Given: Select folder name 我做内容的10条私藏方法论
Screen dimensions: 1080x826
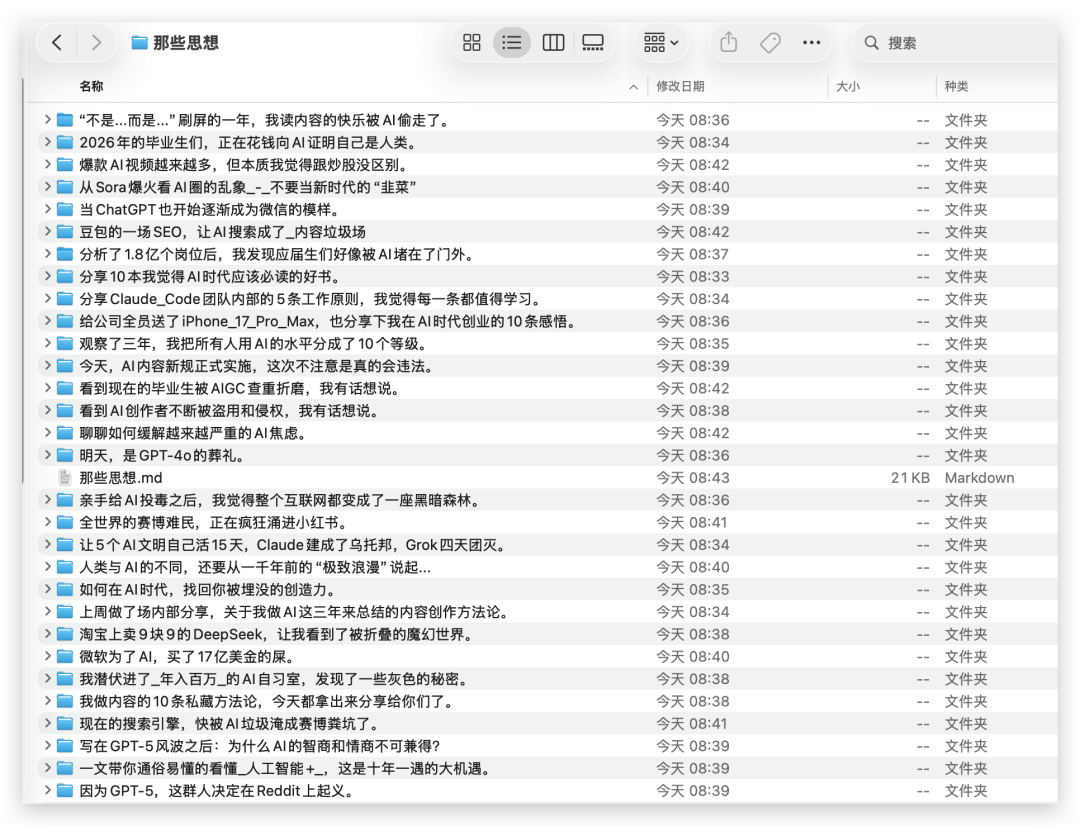Looking at the screenshot, I should 269,701.
